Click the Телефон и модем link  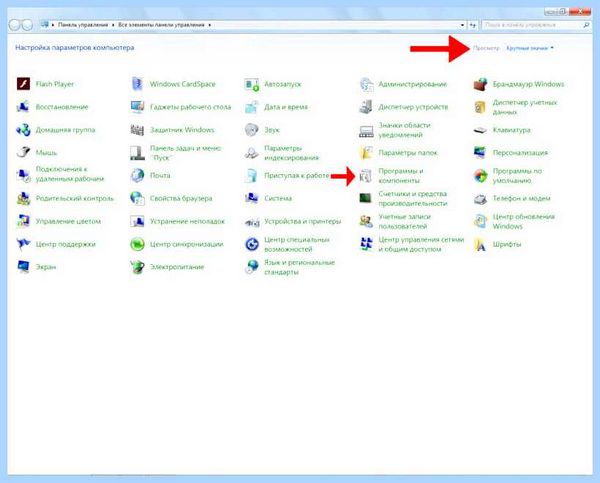(x=522, y=198)
